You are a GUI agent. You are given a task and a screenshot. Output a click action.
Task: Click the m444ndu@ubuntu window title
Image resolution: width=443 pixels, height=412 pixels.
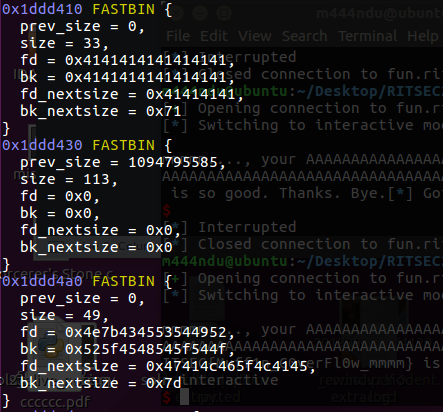(379, 13)
